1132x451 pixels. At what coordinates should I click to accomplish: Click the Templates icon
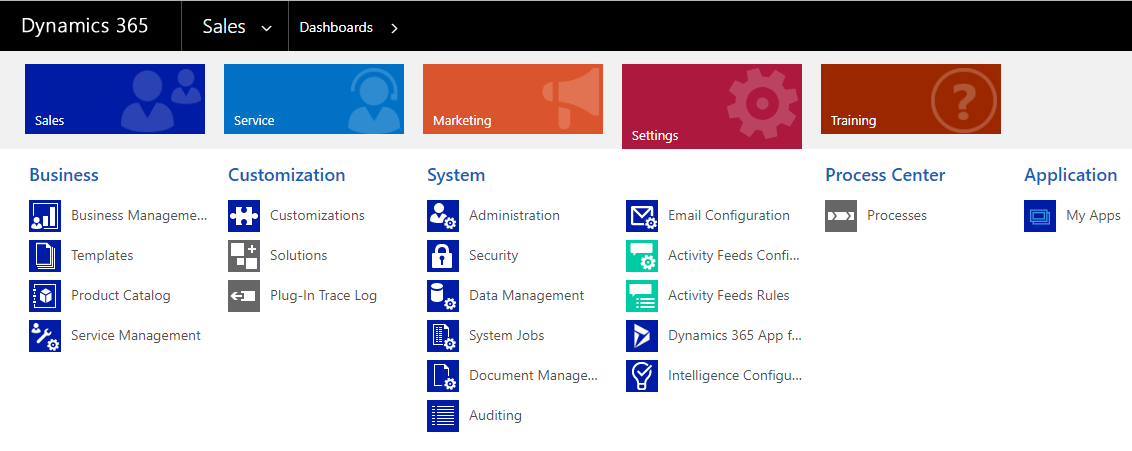click(x=45, y=255)
